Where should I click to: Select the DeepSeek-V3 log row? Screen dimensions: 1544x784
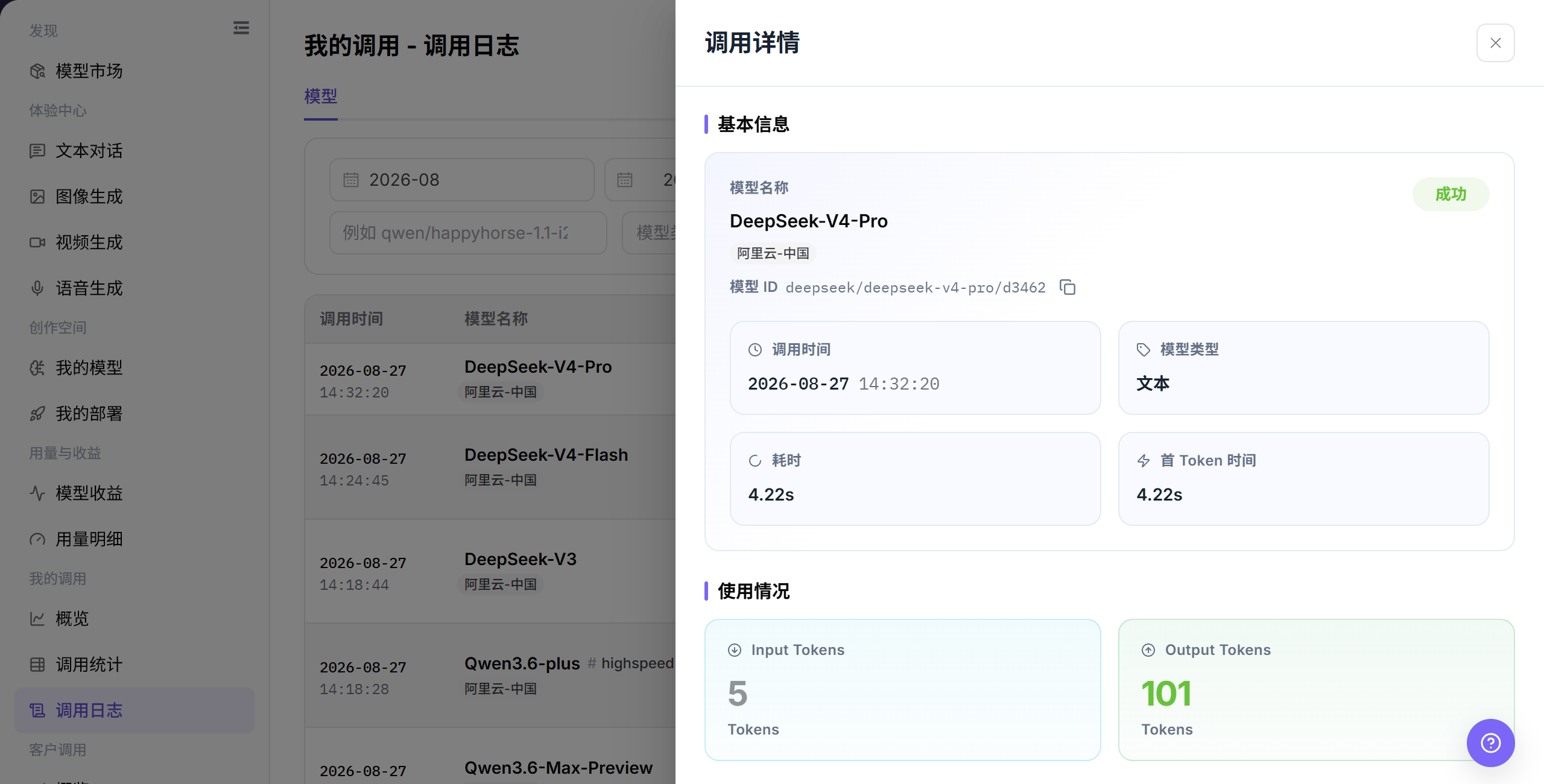point(490,572)
